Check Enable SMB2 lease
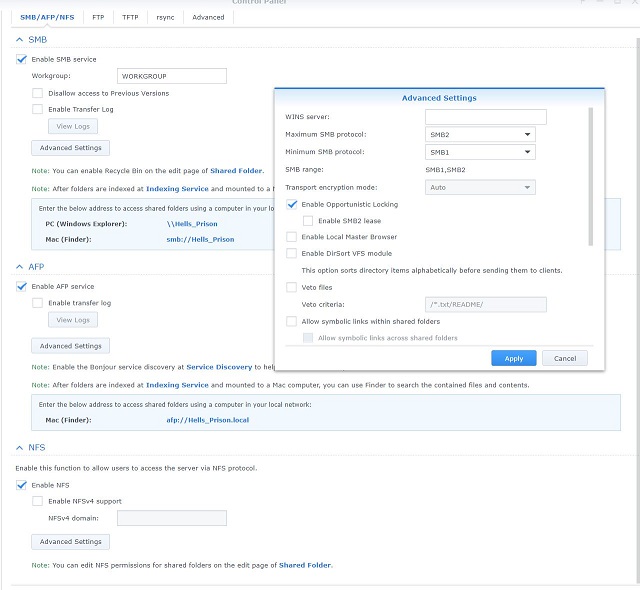 click(x=308, y=221)
